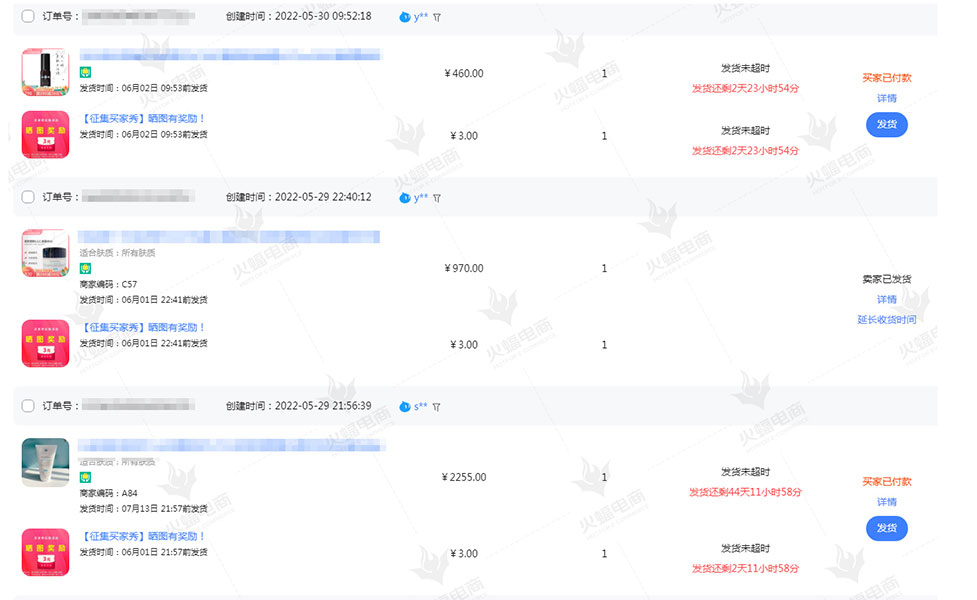Click filter icon beside the 22:40:12 order buyer
The width and height of the screenshot is (977, 600).
[437, 198]
